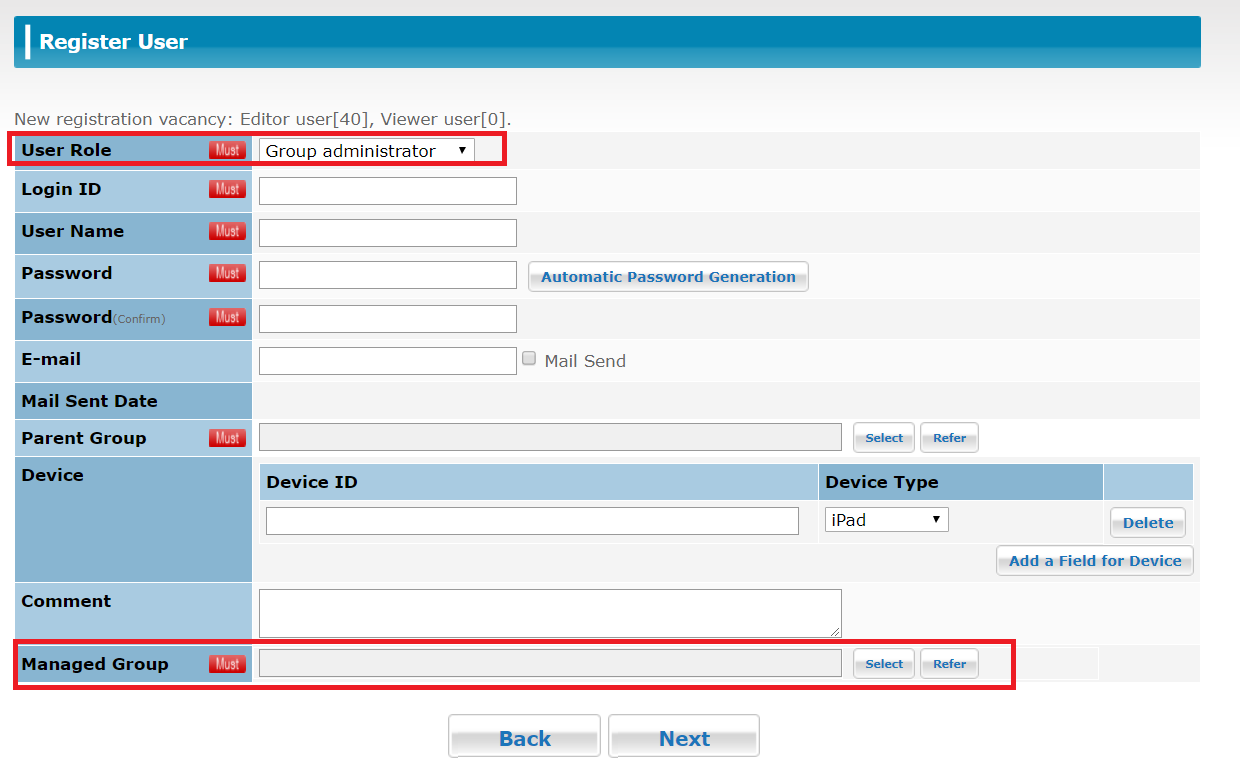Screen dimensions: 1240x774
Task: Click the Password confirm field
Action: tap(387, 319)
